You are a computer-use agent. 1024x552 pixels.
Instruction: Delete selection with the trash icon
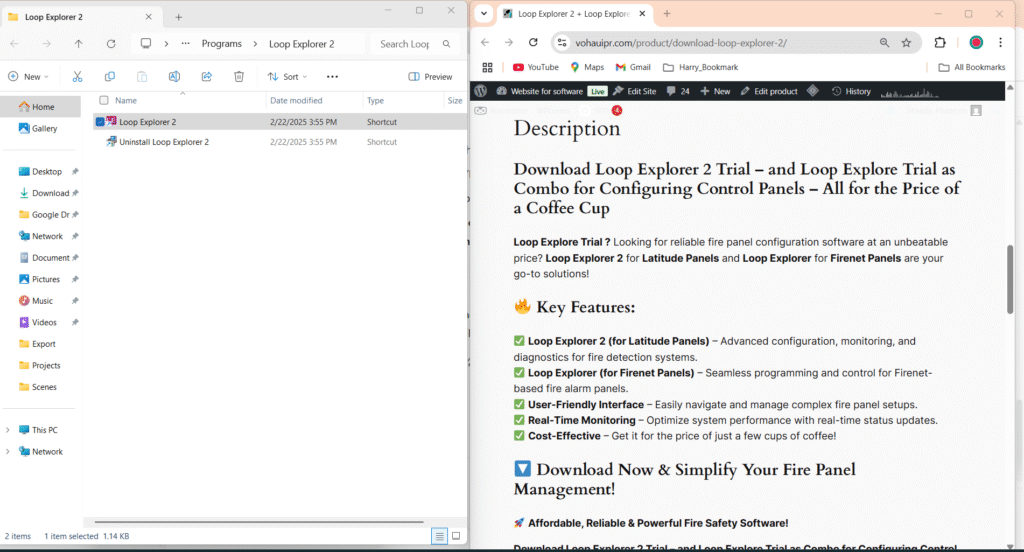(x=239, y=76)
